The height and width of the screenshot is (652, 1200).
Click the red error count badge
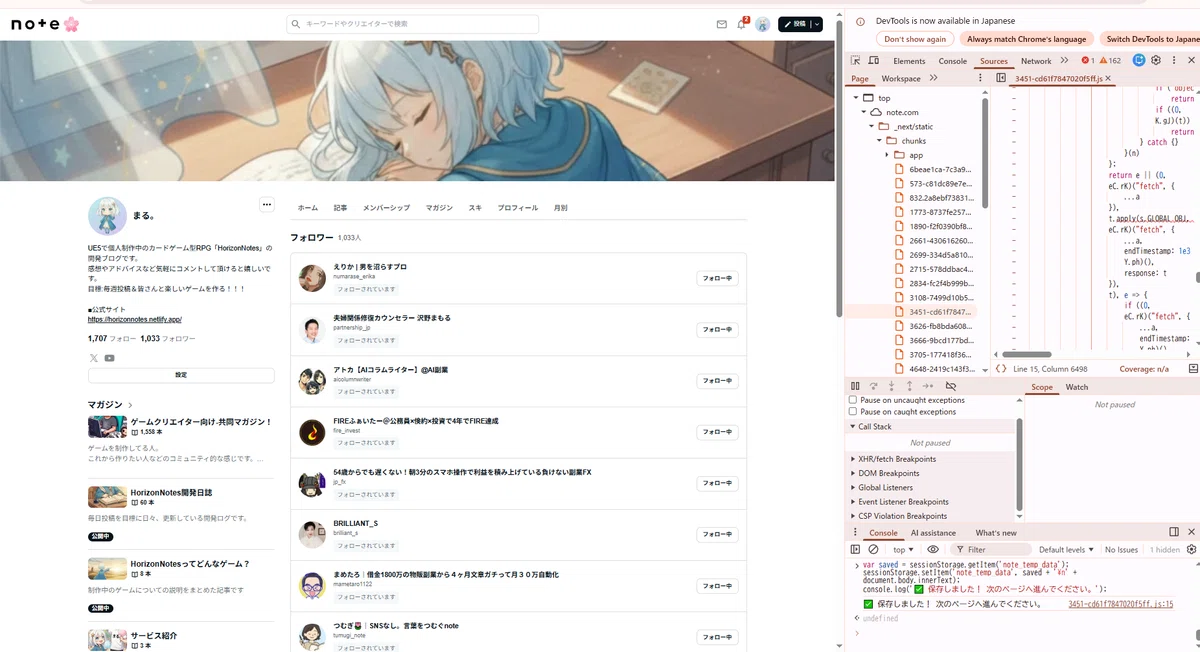point(1087,61)
